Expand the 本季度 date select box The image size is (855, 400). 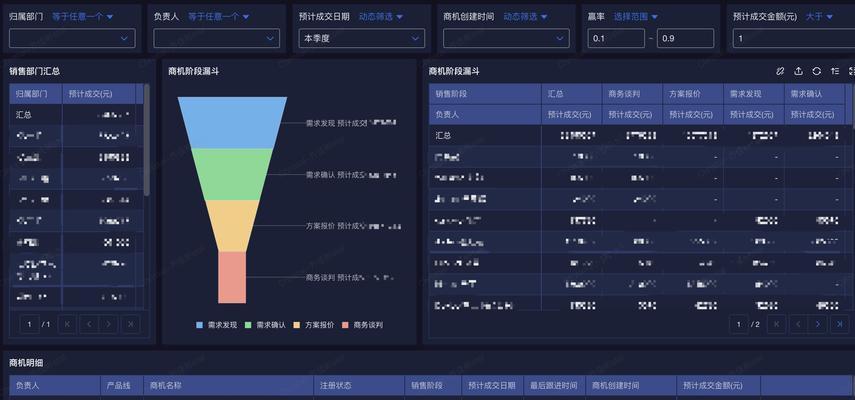[x=362, y=38]
